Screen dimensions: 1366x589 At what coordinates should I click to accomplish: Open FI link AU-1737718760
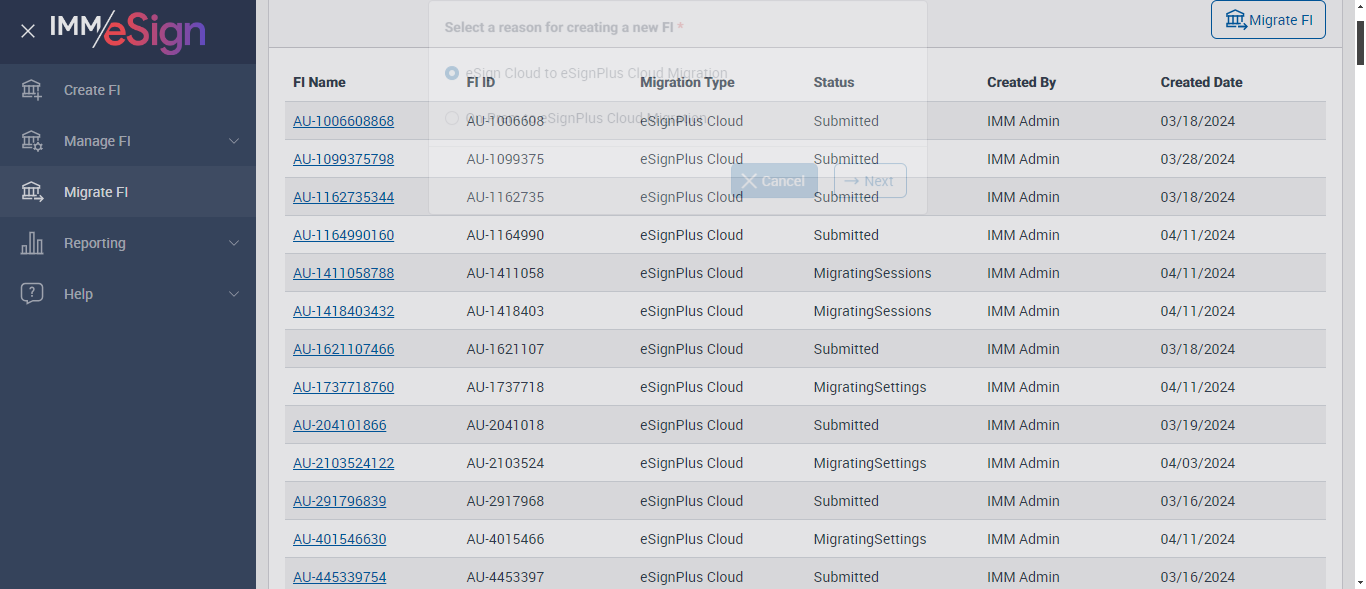coord(343,387)
